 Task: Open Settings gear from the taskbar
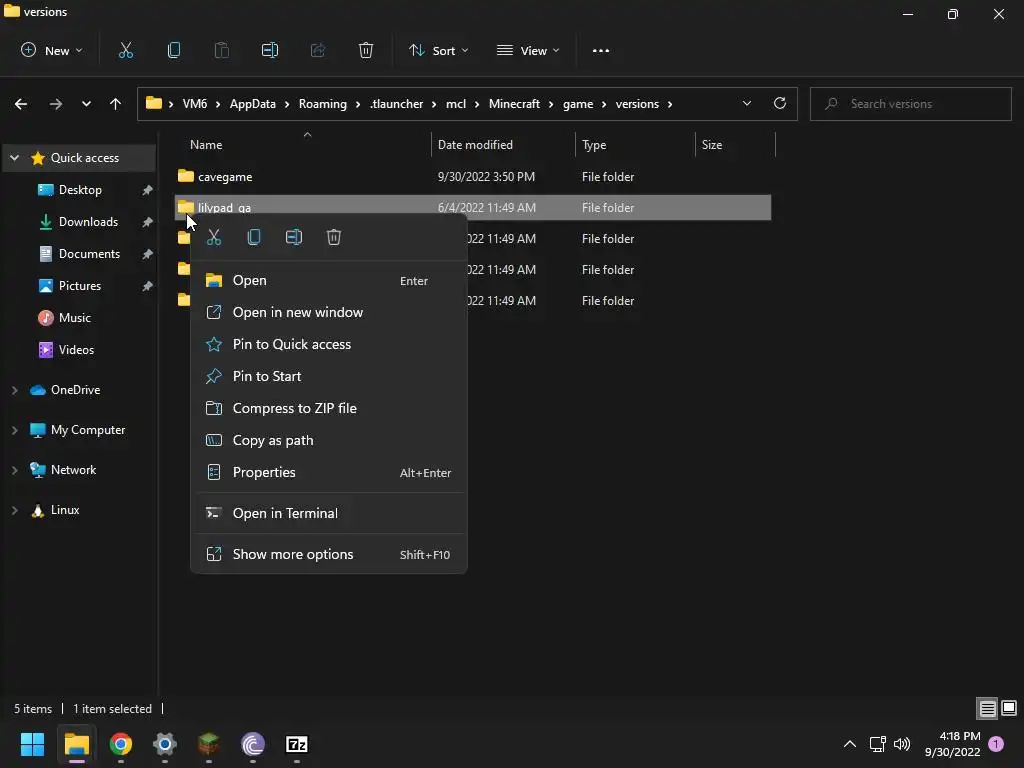pyautogui.click(x=165, y=744)
